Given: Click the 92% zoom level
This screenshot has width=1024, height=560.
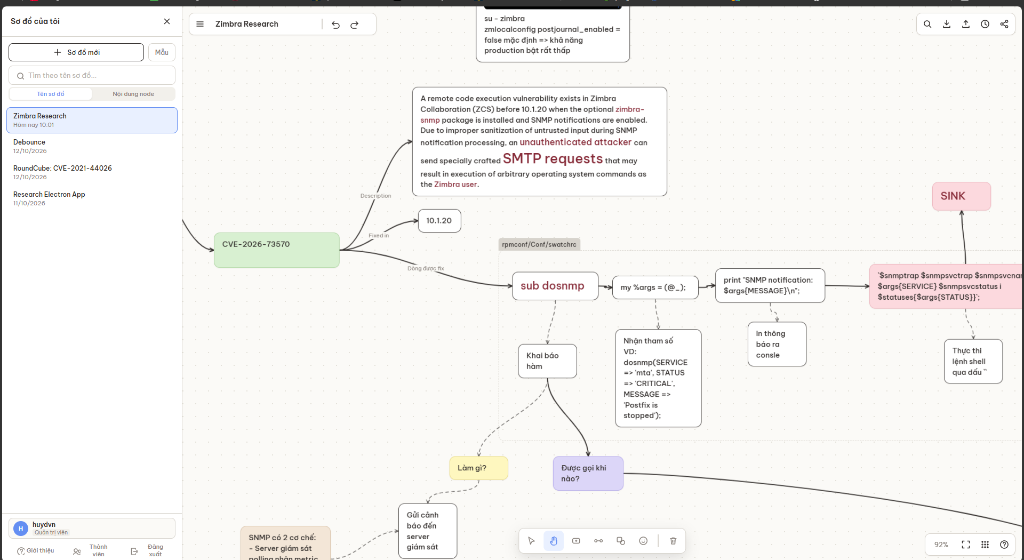Looking at the screenshot, I should coord(941,544).
